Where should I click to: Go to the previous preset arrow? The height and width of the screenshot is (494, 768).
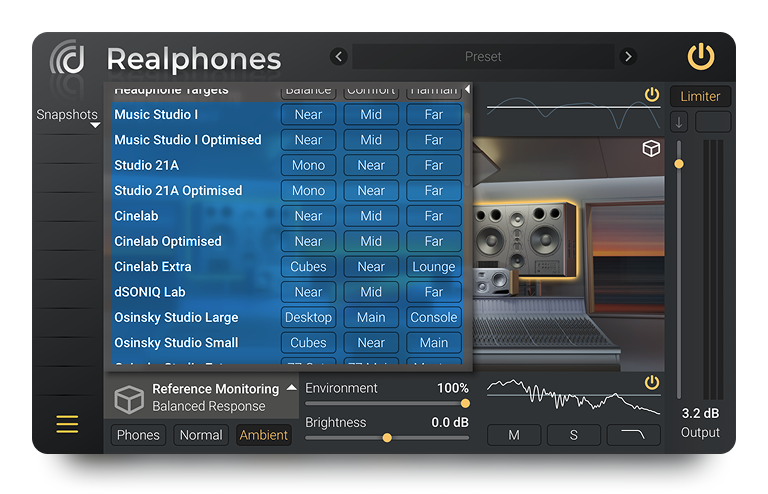click(x=338, y=57)
